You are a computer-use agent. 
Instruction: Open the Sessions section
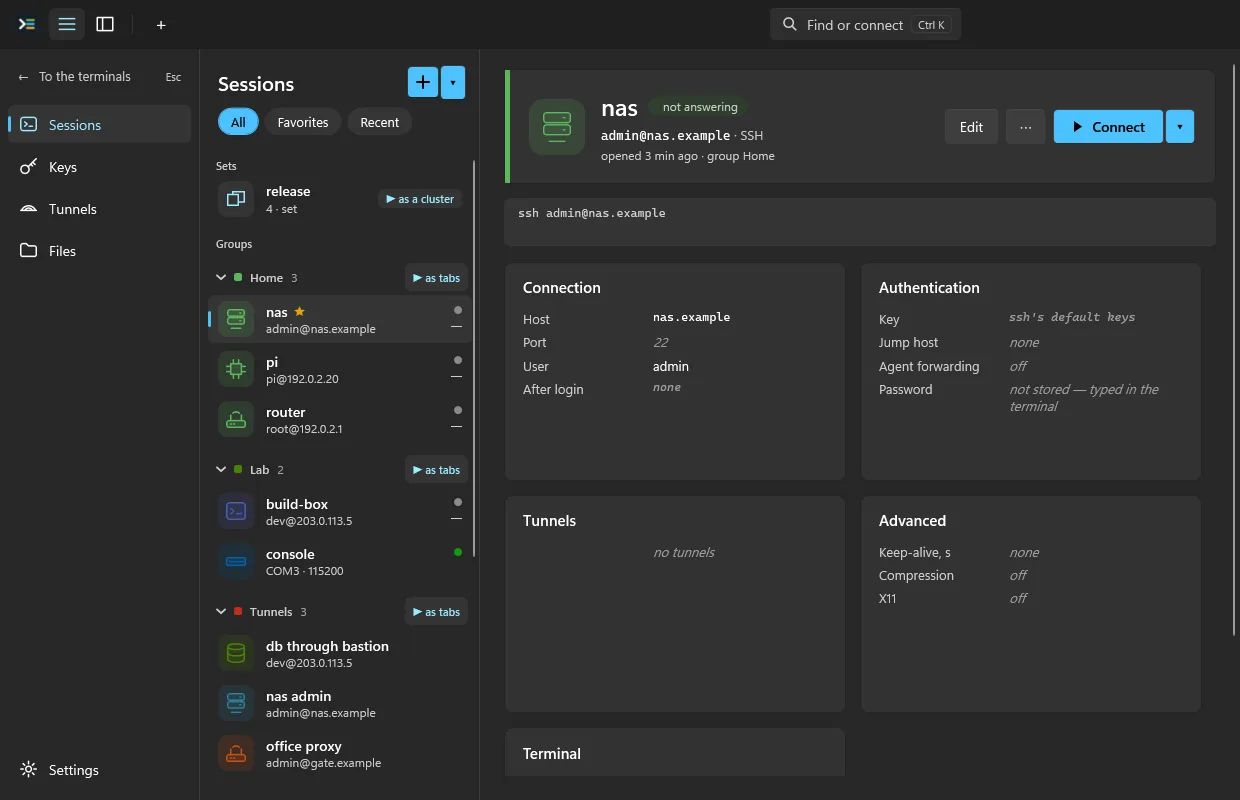tap(100, 124)
